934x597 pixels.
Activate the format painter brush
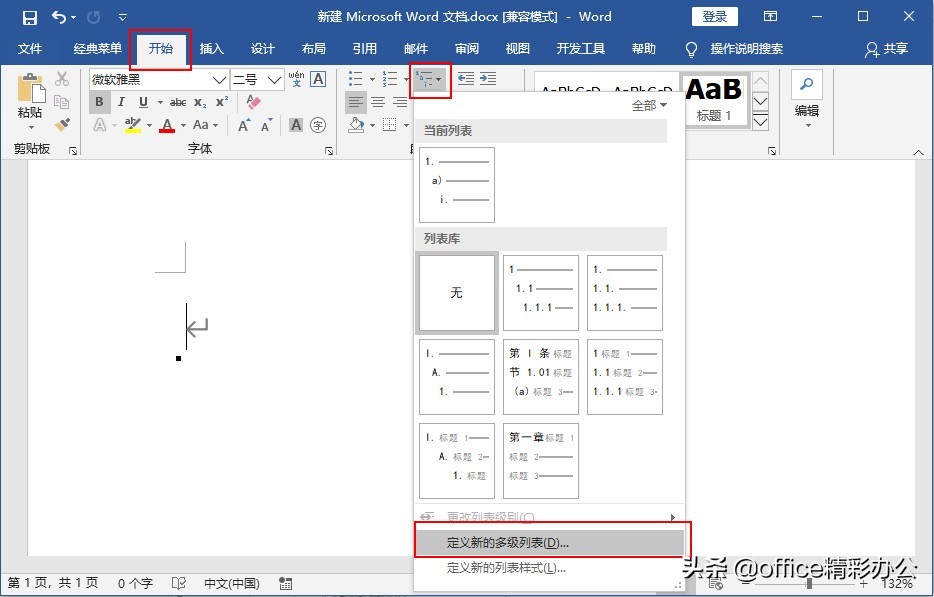62,125
